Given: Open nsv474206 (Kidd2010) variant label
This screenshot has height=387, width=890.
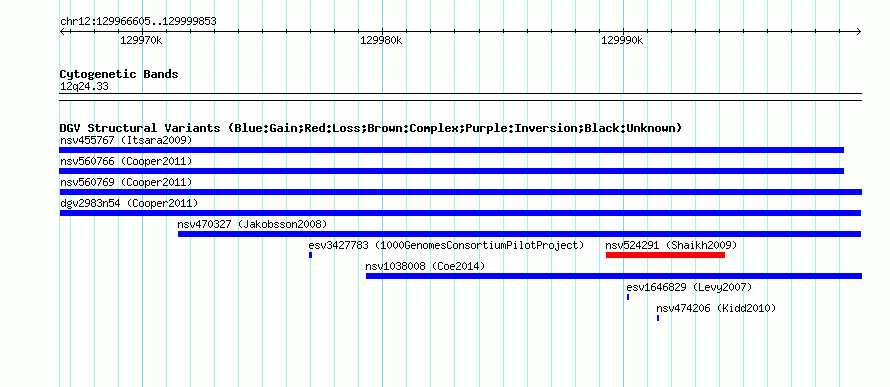Looking at the screenshot, I should tap(716, 308).
